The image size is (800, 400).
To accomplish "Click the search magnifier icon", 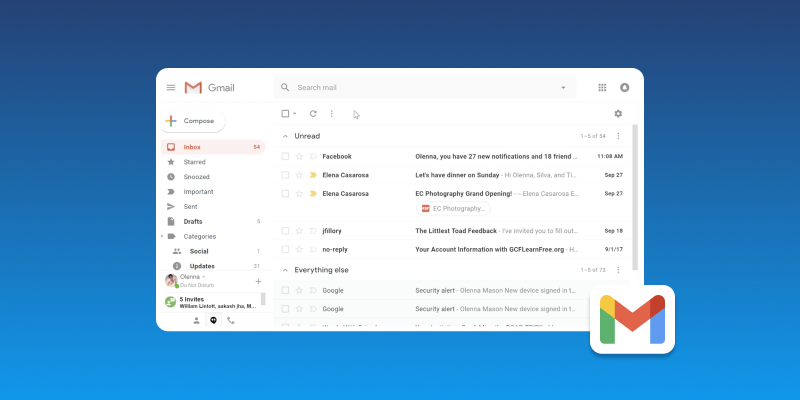I will [x=285, y=88].
